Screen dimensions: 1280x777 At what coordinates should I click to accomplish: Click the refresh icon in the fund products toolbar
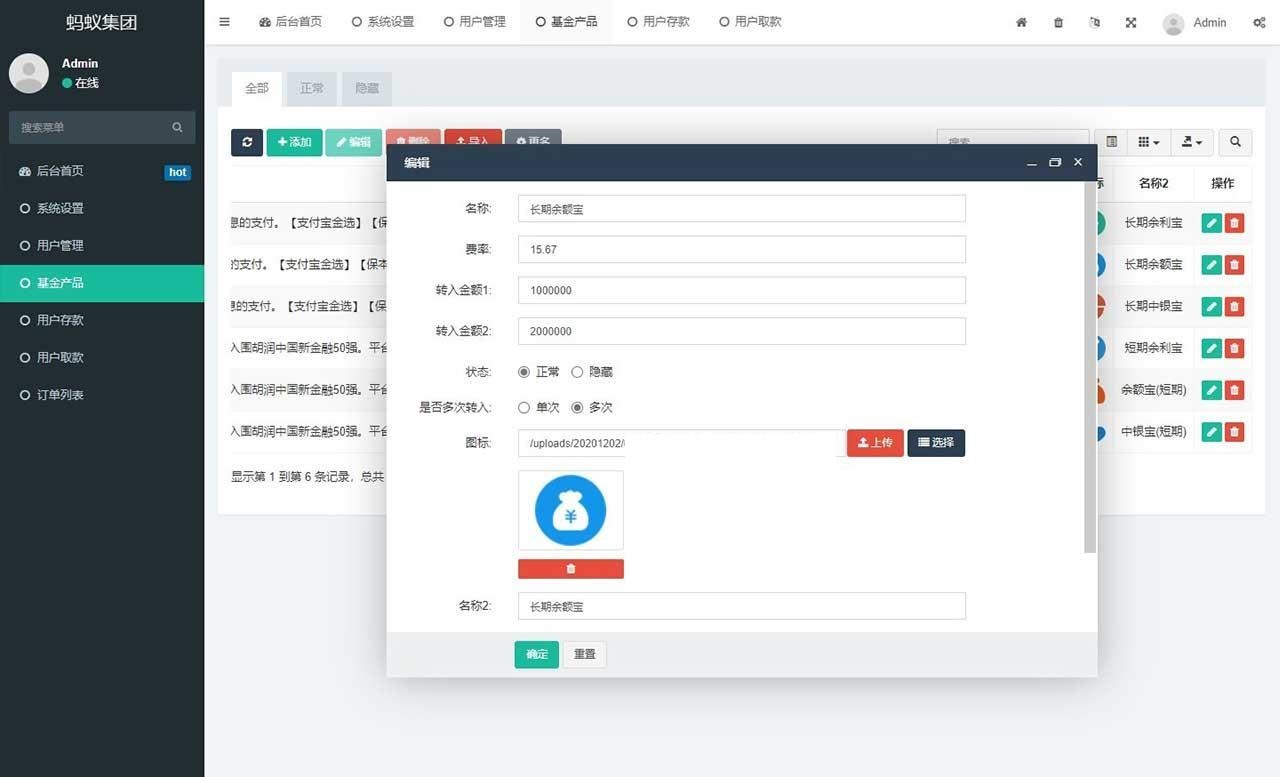(247, 142)
